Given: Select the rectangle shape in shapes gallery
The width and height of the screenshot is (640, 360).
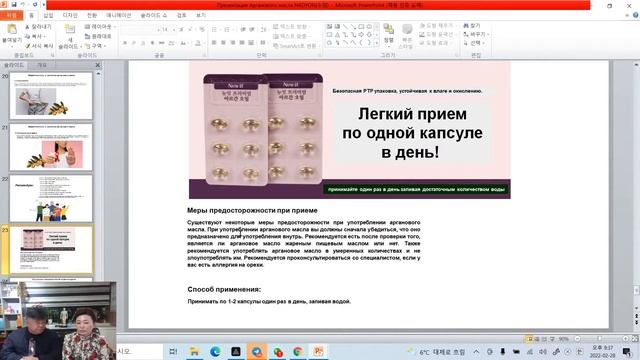Looking at the screenshot, I should (361, 27).
